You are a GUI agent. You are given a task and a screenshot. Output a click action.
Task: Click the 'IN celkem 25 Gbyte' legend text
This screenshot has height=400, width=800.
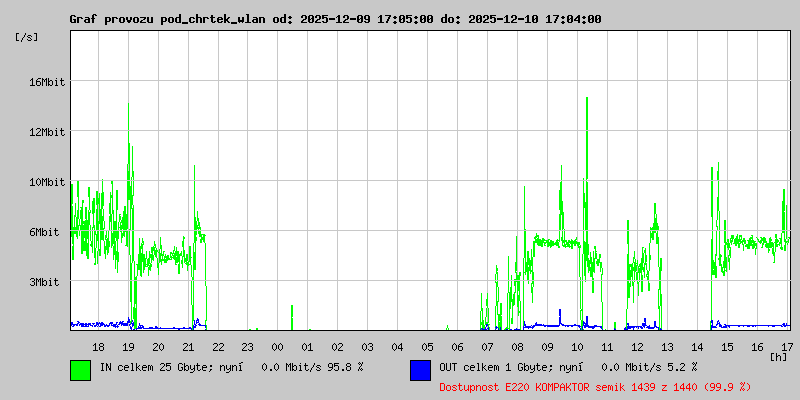click(157, 367)
